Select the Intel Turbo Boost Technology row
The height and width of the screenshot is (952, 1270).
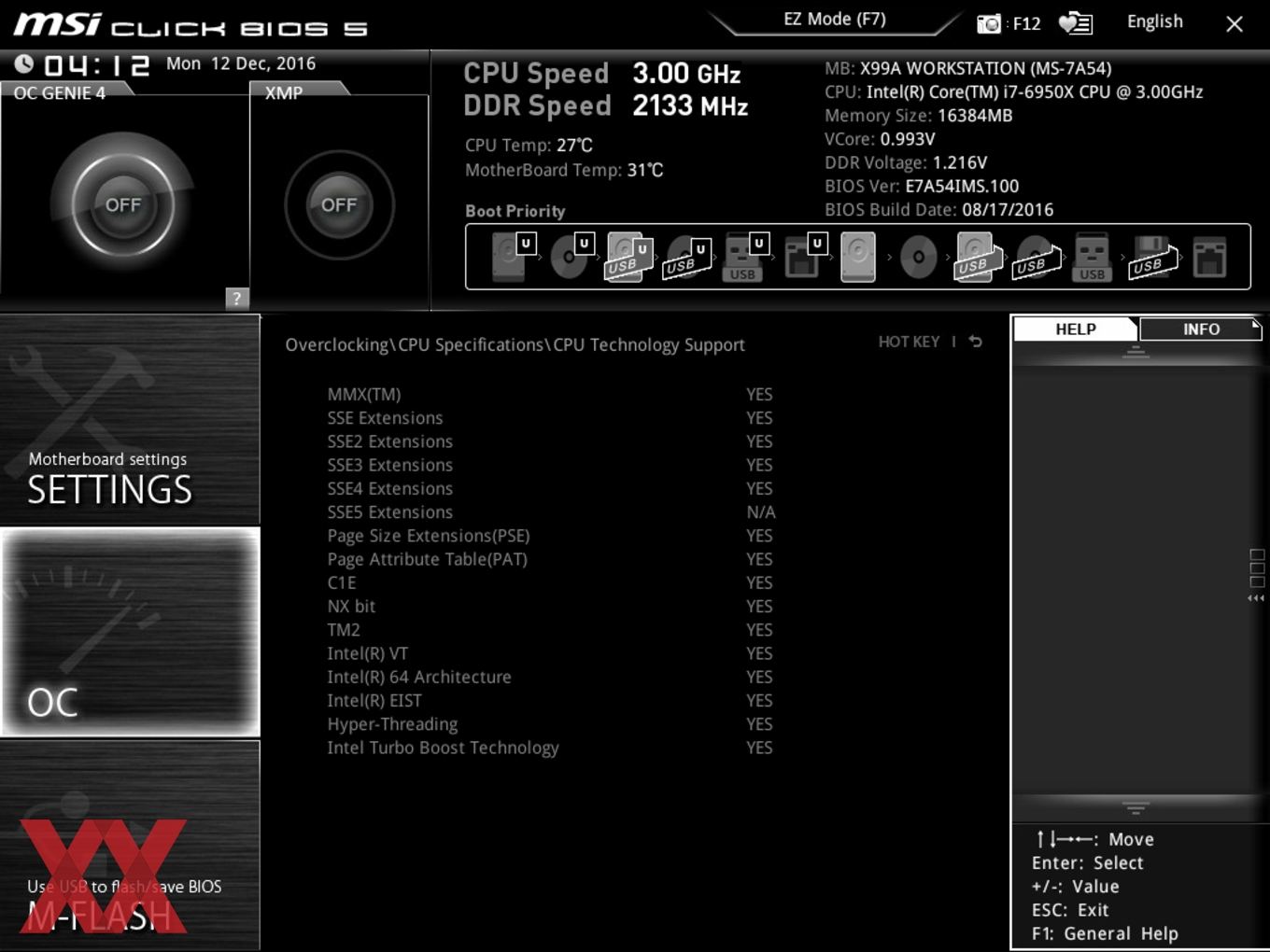point(551,748)
